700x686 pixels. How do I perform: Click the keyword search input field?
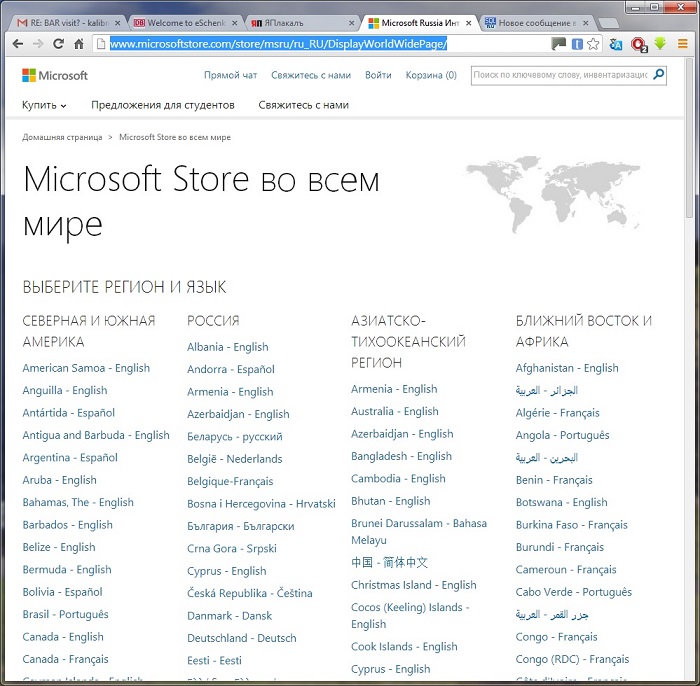tap(559, 74)
